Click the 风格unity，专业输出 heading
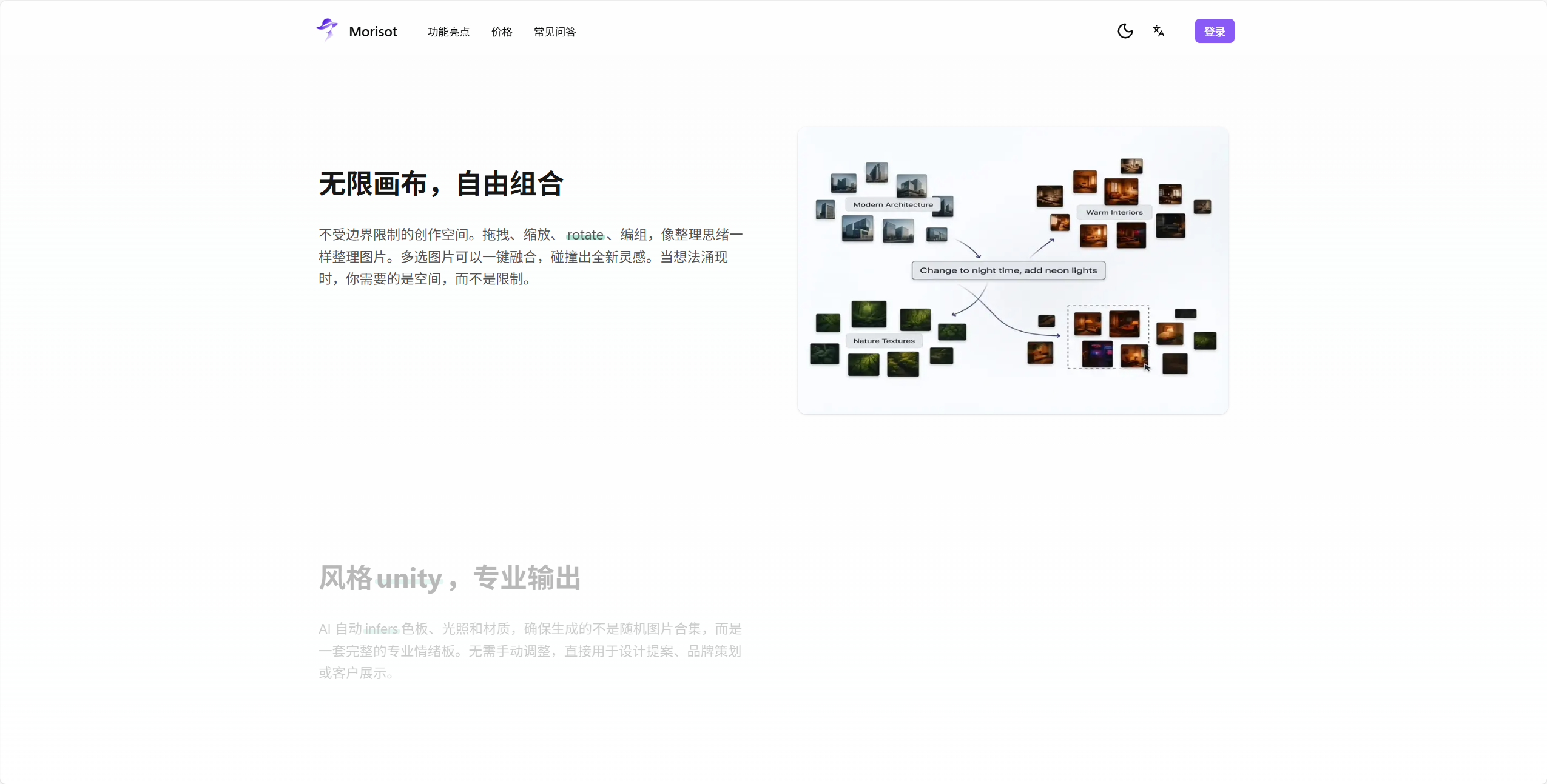Image resolution: width=1547 pixels, height=784 pixels. click(x=450, y=577)
